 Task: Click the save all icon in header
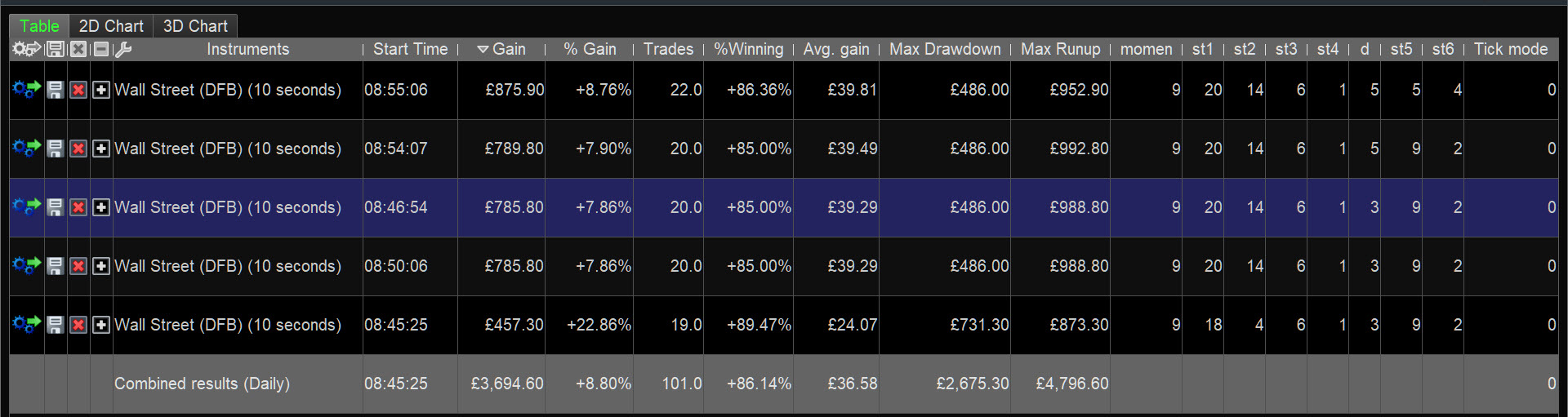(55, 50)
